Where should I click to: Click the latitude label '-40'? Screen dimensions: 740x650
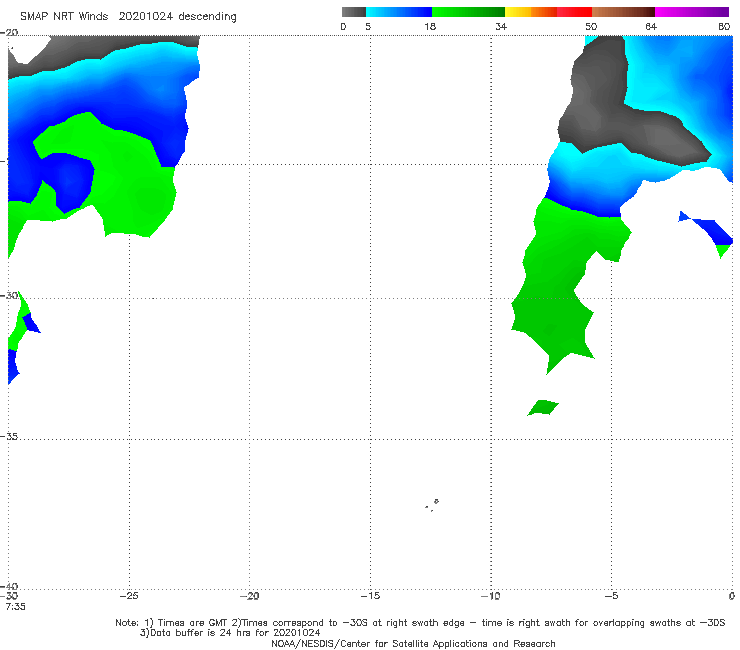[x=9, y=586]
